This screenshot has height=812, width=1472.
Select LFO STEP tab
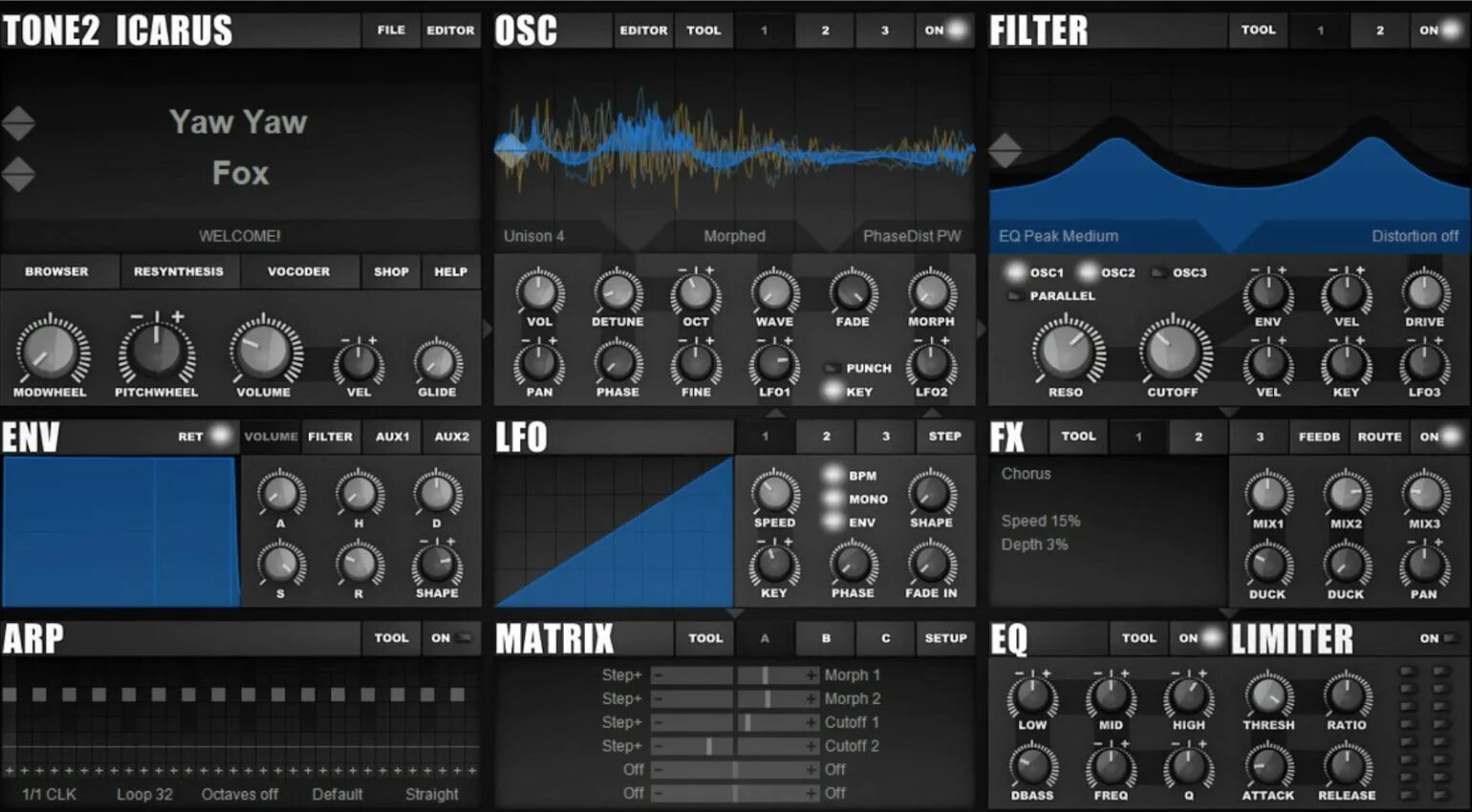tap(944, 437)
